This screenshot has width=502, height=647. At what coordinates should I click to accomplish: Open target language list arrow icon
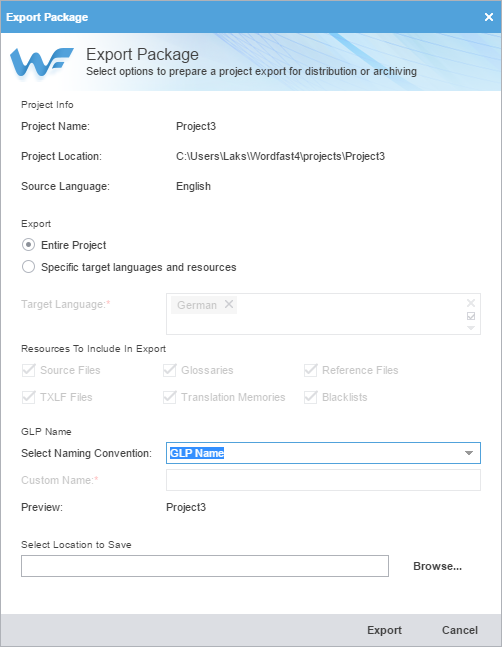click(471, 328)
